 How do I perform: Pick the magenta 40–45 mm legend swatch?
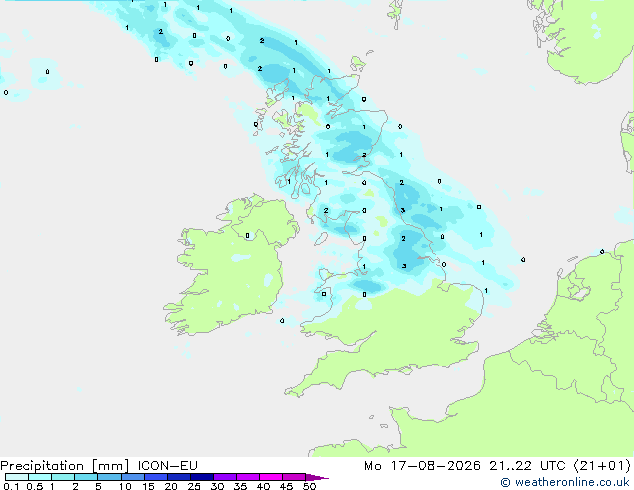point(271,477)
